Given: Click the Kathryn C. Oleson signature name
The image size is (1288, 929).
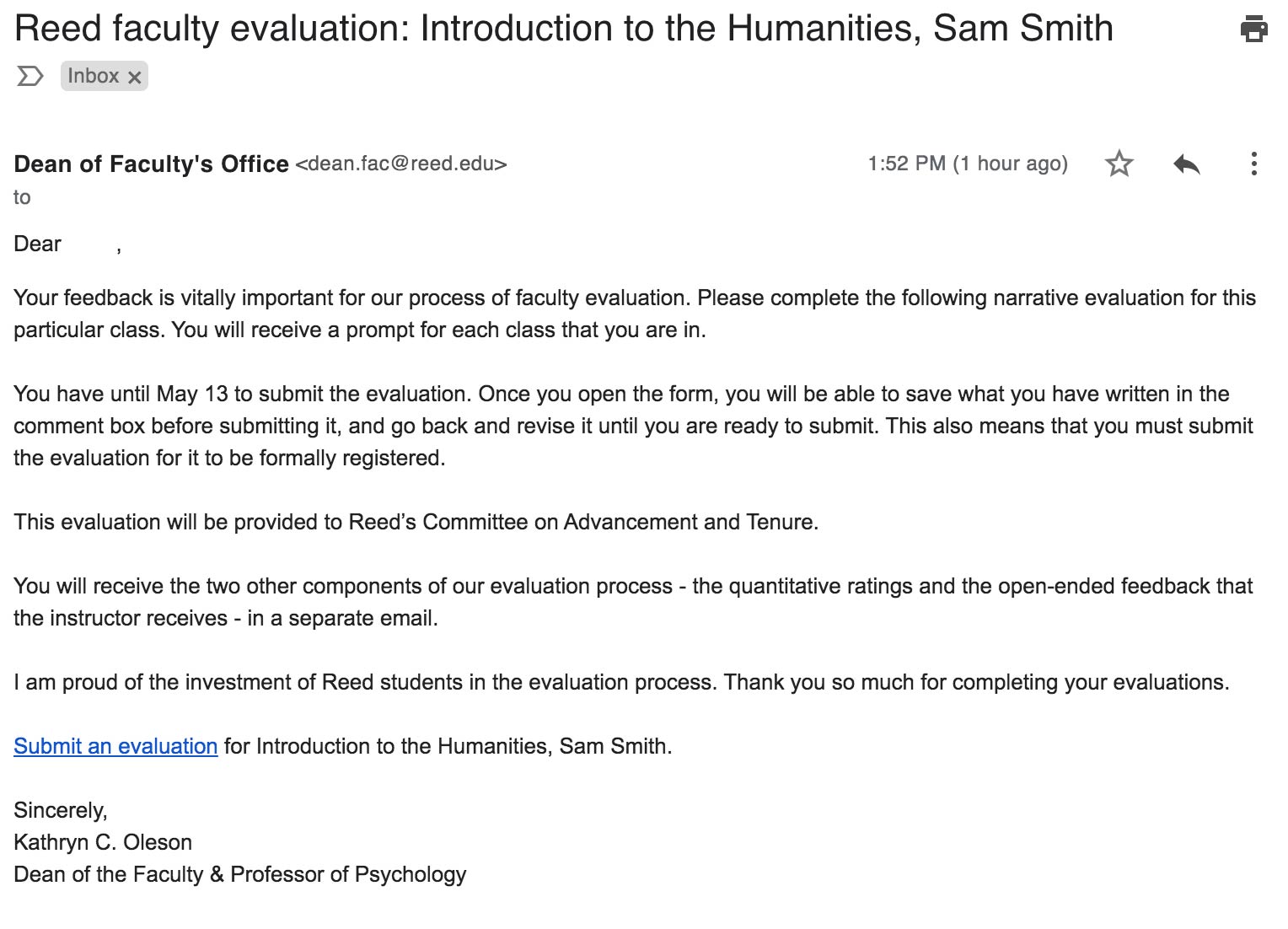Looking at the screenshot, I should coord(103,842).
